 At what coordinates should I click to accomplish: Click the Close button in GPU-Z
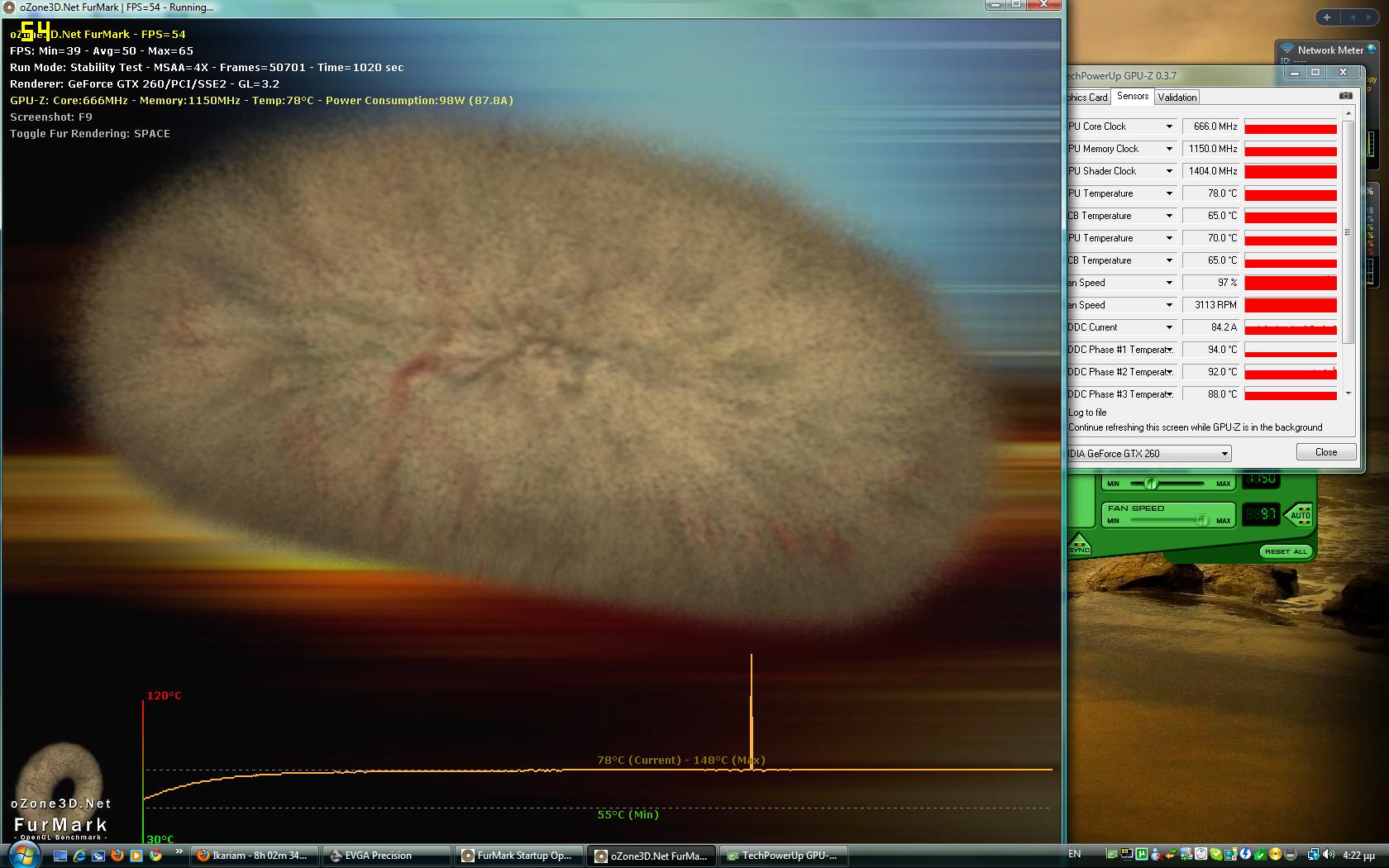tap(1326, 452)
